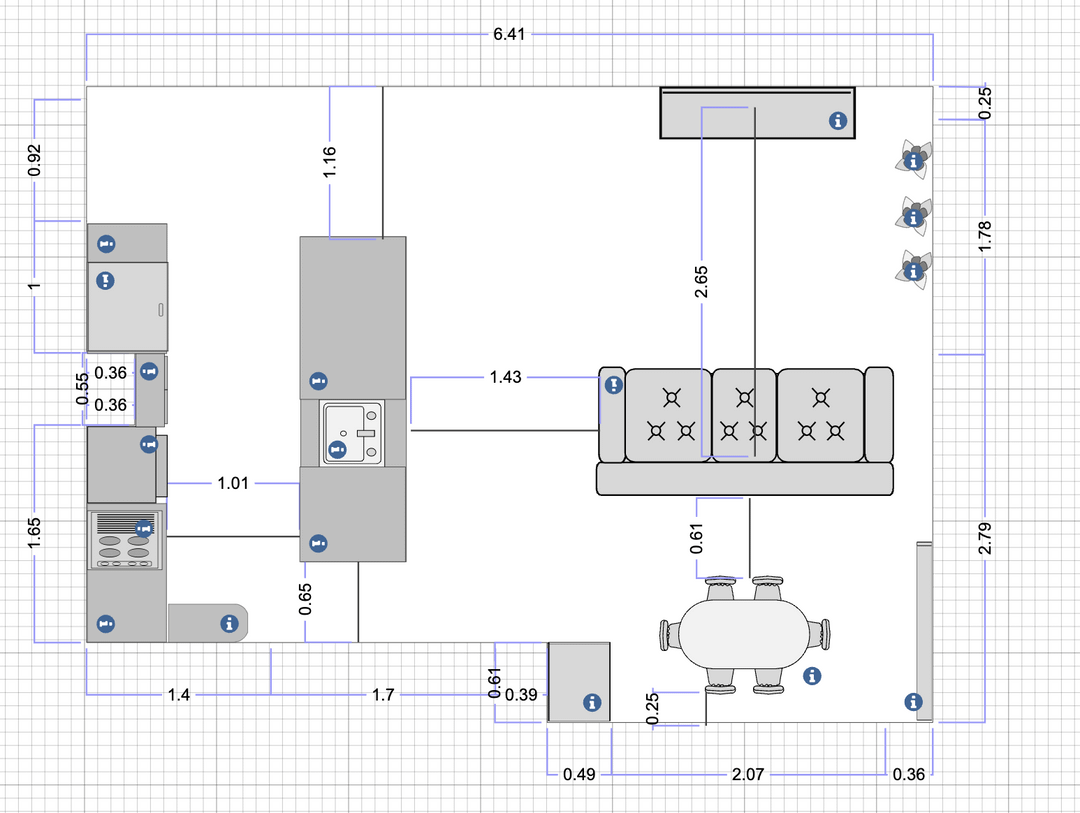1080x813 pixels.
Task: Click the 0.49 dimension label
Action: coord(579,774)
